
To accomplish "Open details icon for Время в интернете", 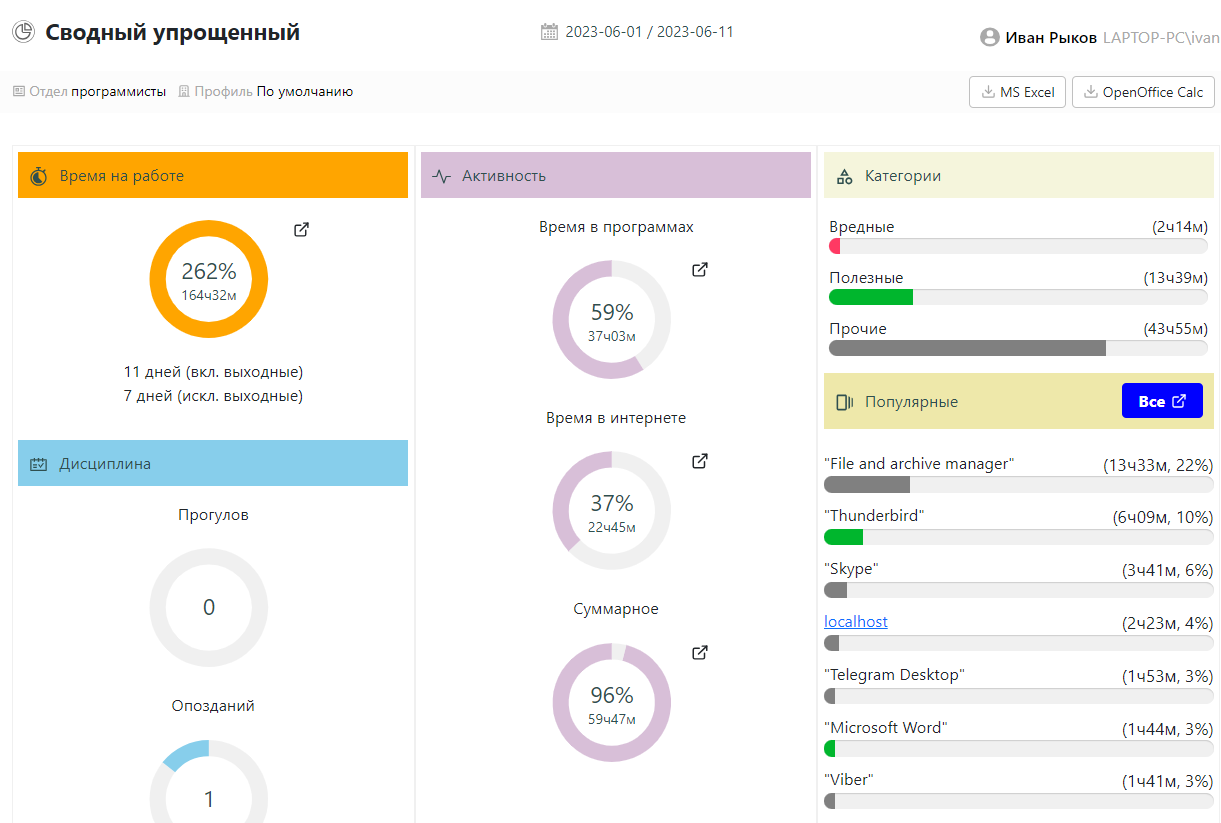I will click(700, 462).
